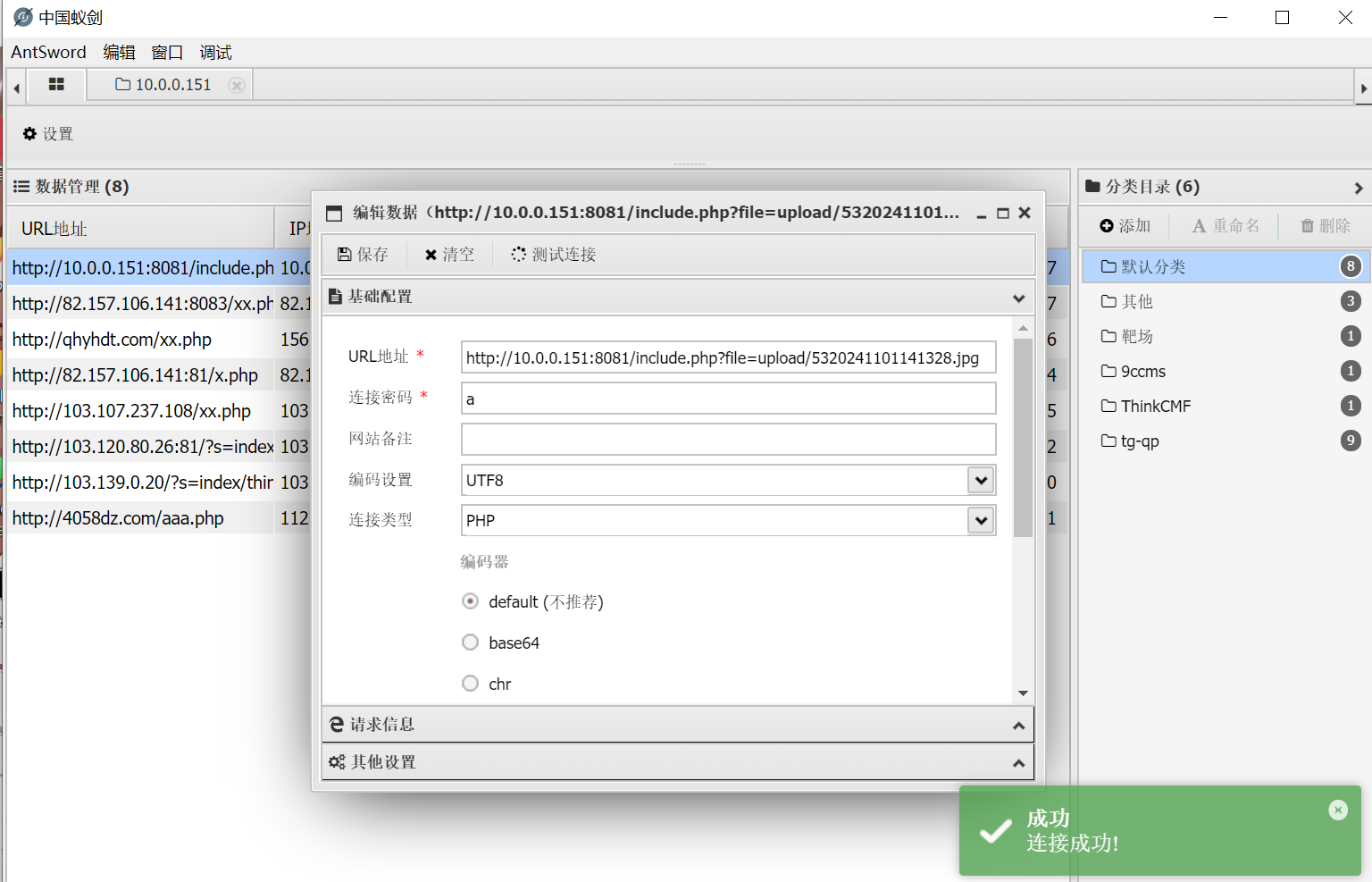The image size is (1372, 882).
Task: Click 添加 to add a category
Action: 1125,226
